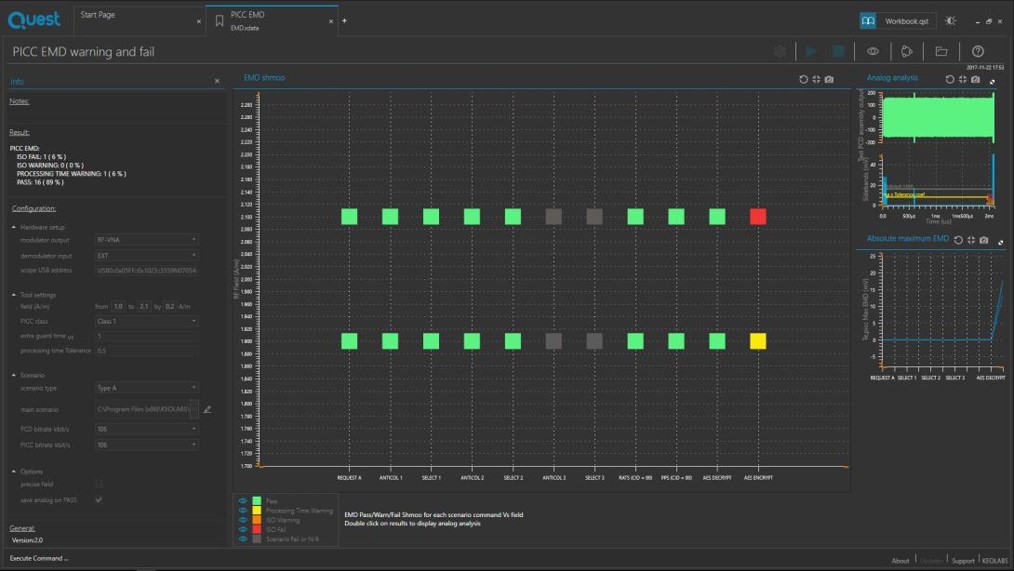Screen dimensions: 1014x571
Task: Edit main scenario with the pencil icon
Action: 207,409
